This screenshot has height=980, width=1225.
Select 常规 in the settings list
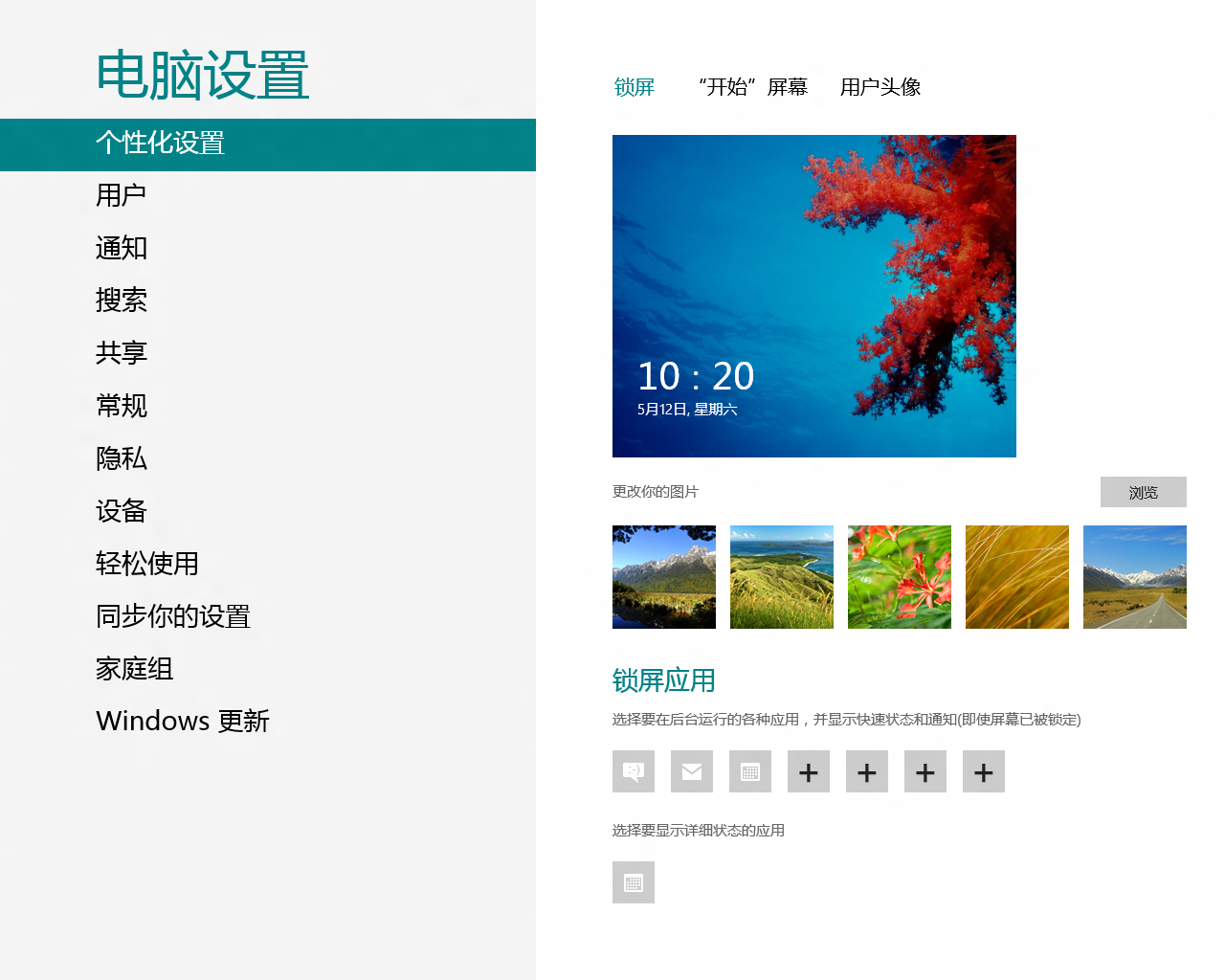(x=268, y=406)
